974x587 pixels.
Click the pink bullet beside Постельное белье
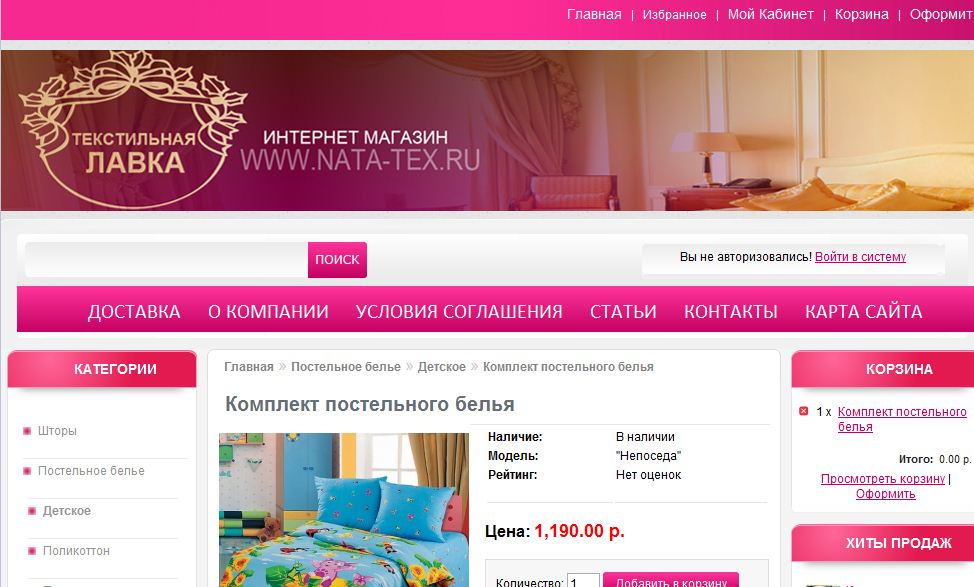coord(27,471)
